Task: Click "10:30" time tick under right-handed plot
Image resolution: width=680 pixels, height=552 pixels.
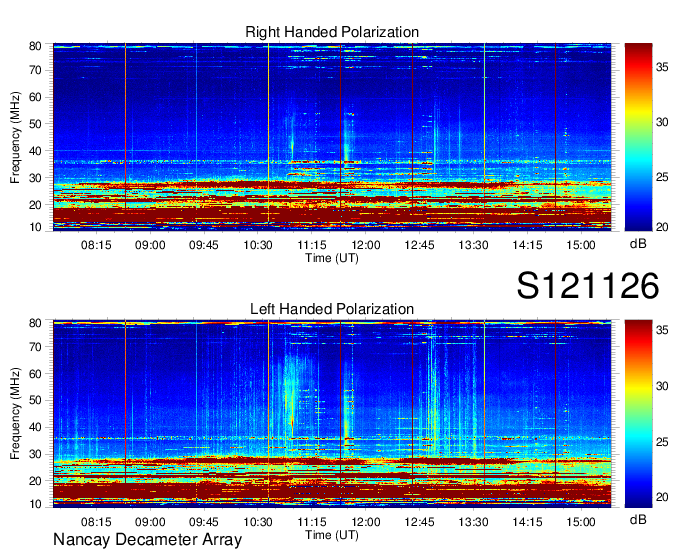Action: [x=258, y=245]
